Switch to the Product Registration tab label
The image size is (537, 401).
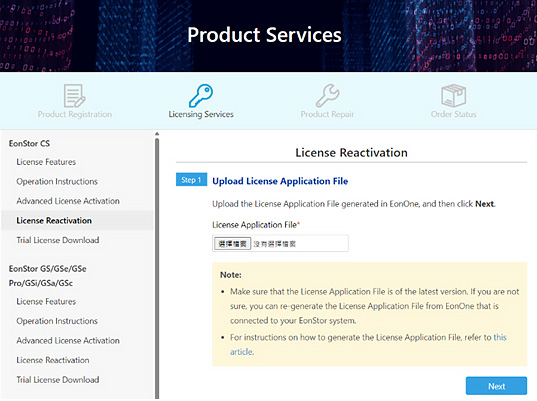pos(75,114)
